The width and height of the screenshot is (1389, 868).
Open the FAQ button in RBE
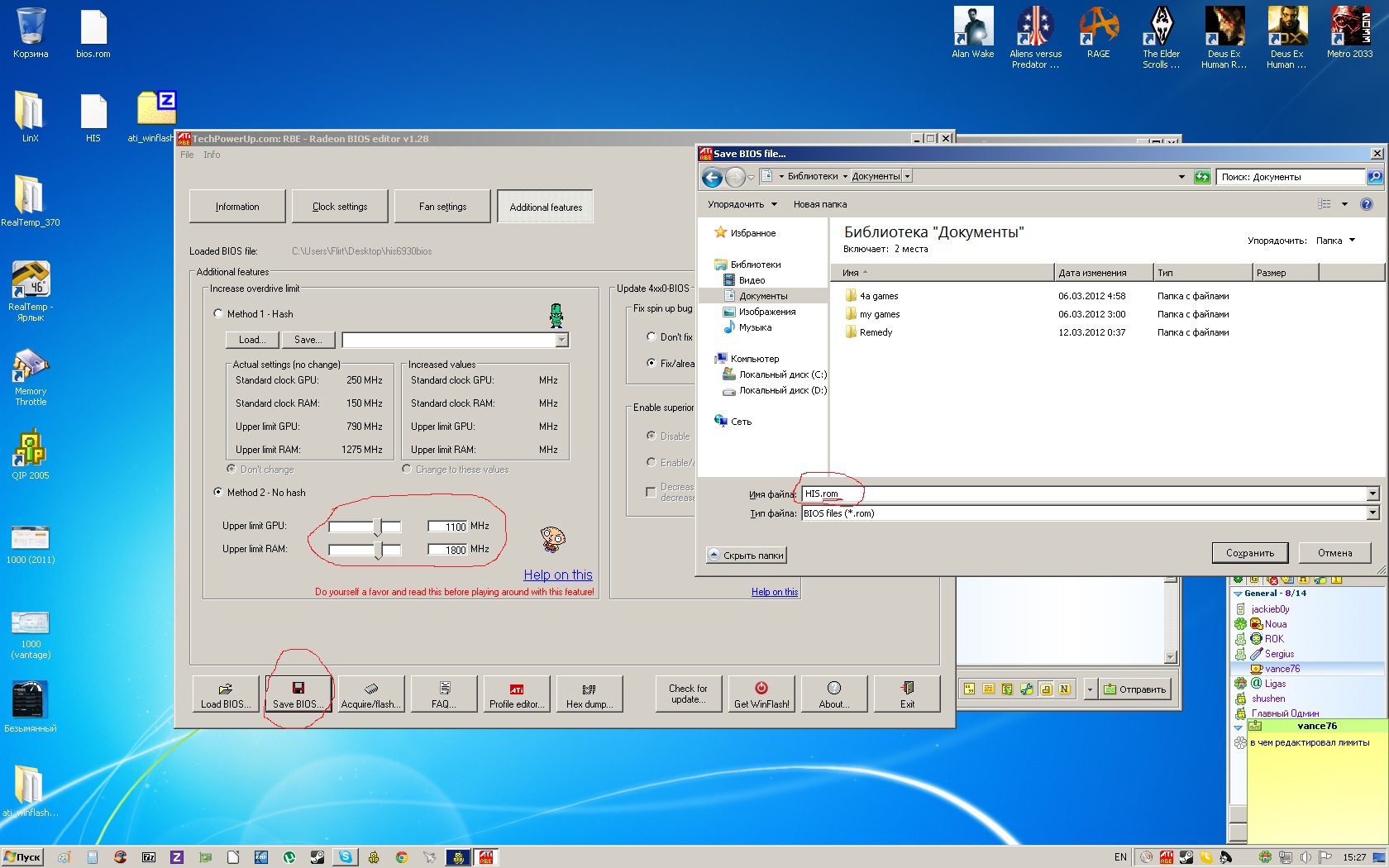[444, 694]
